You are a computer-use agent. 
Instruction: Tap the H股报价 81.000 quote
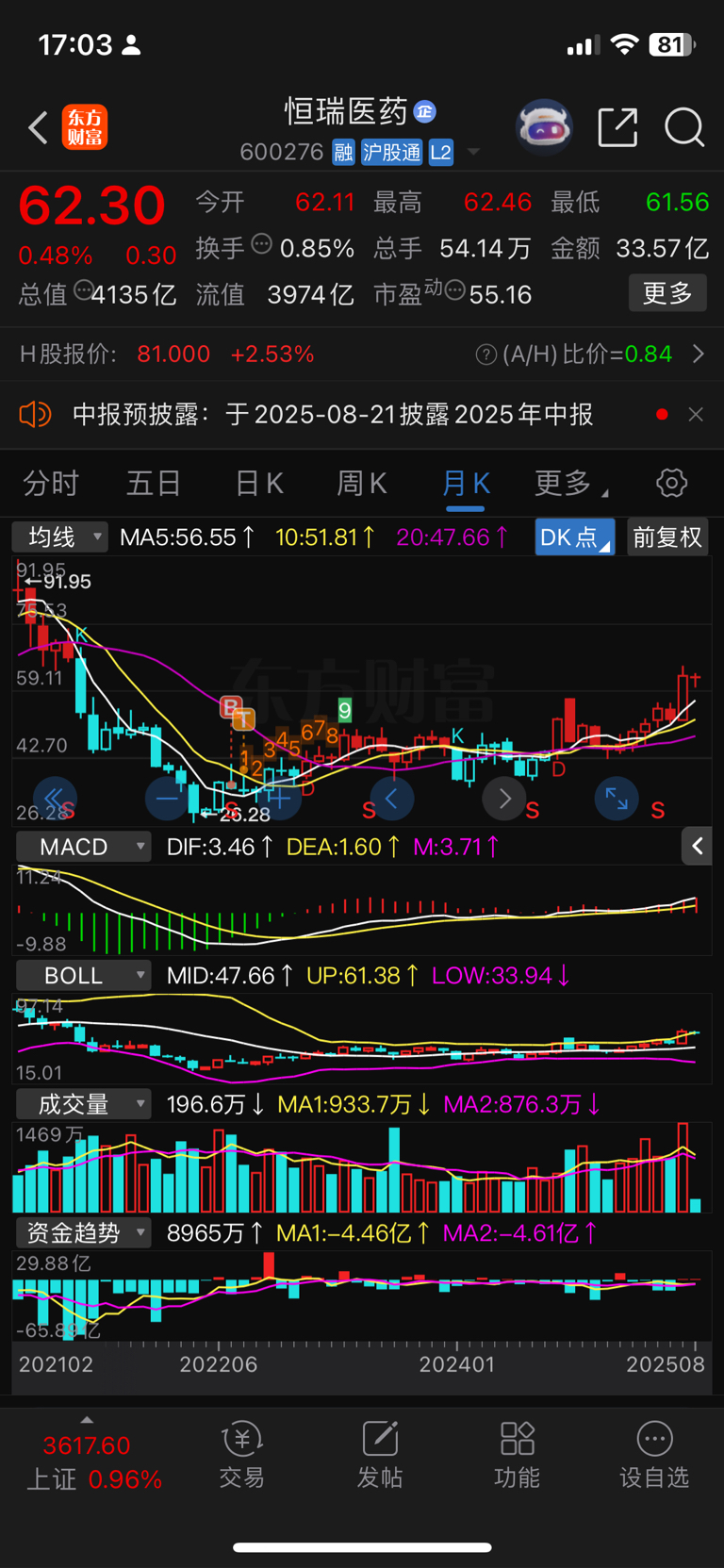pos(167,355)
